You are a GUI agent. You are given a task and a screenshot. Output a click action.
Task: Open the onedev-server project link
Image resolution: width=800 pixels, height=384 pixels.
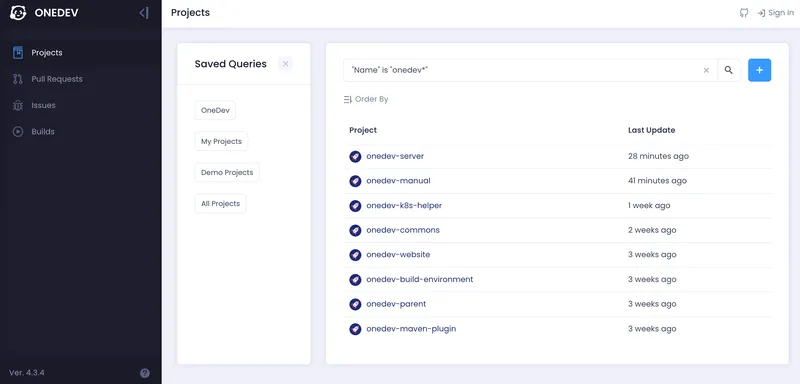tap(395, 156)
